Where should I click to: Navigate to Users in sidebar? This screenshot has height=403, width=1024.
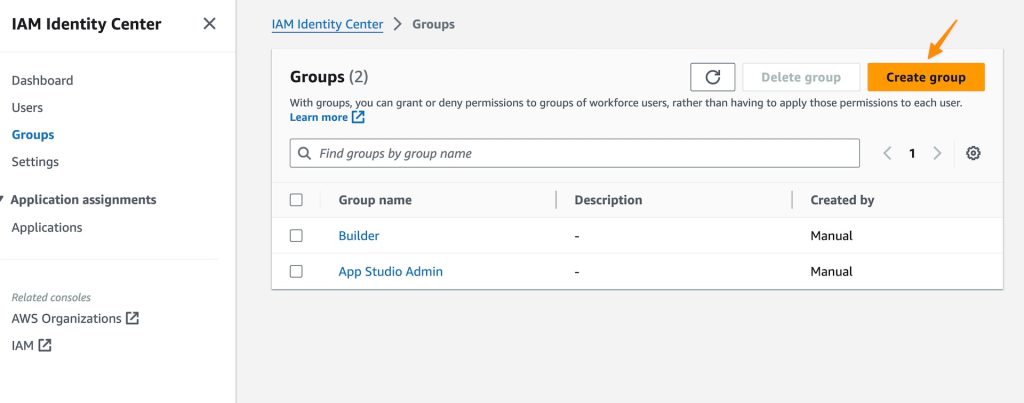tap(27, 107)
